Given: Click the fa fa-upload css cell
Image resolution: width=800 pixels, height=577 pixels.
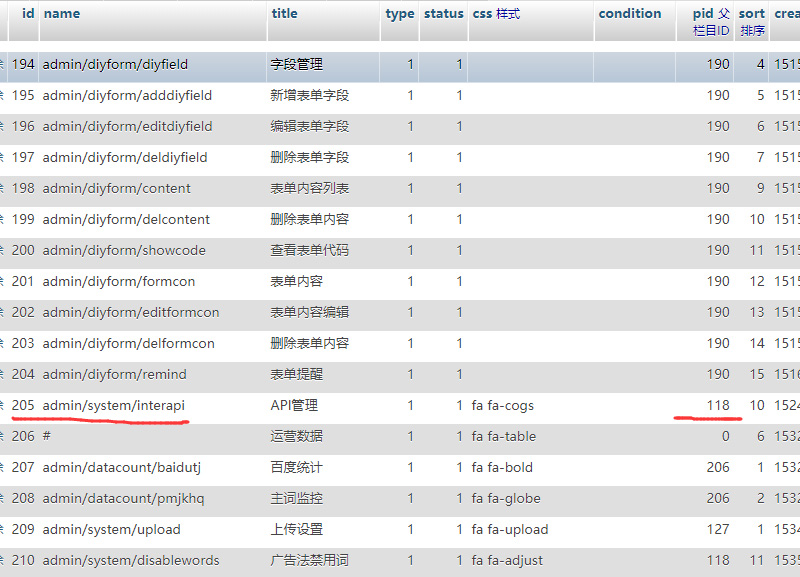Looking at the screenshot, I should (510, 530).
